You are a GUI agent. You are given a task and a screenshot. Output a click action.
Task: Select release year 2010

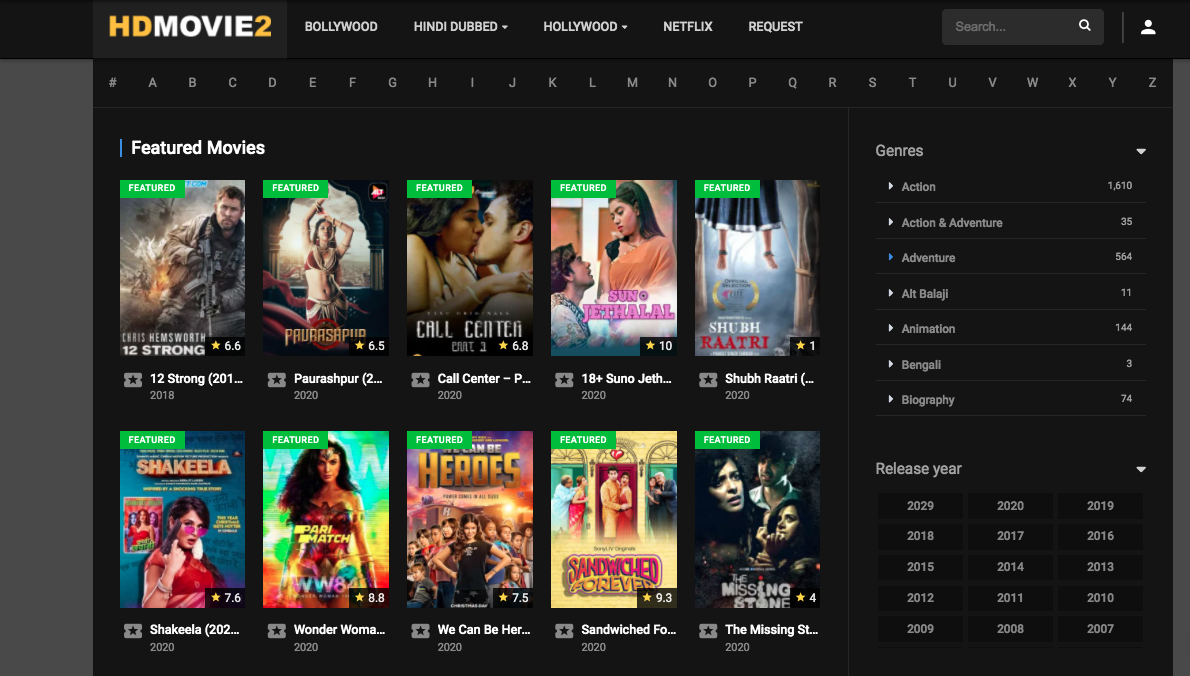tap(1100, 598)
